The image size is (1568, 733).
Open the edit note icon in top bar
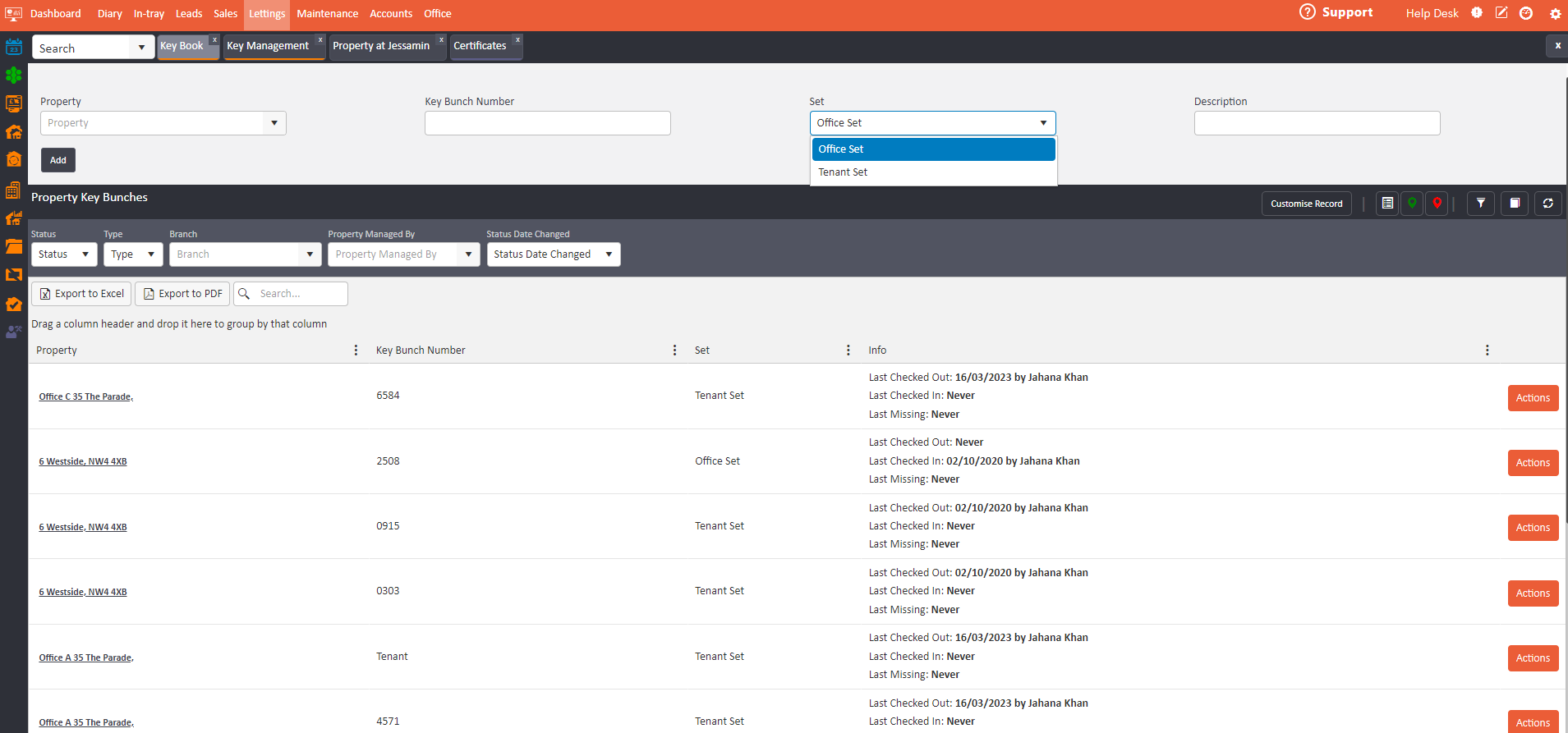(1501, 13)
